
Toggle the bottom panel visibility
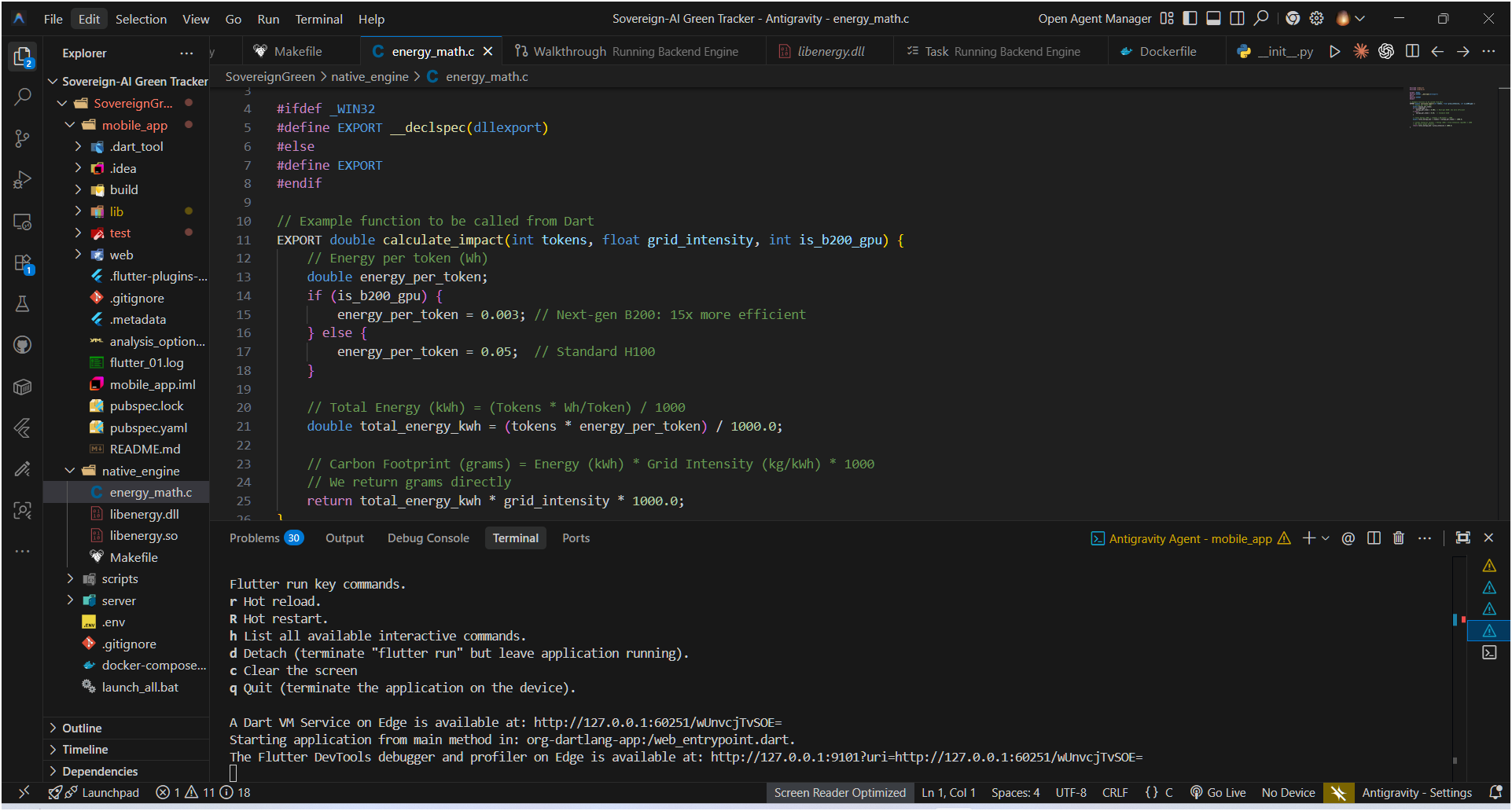[1214, 18]
